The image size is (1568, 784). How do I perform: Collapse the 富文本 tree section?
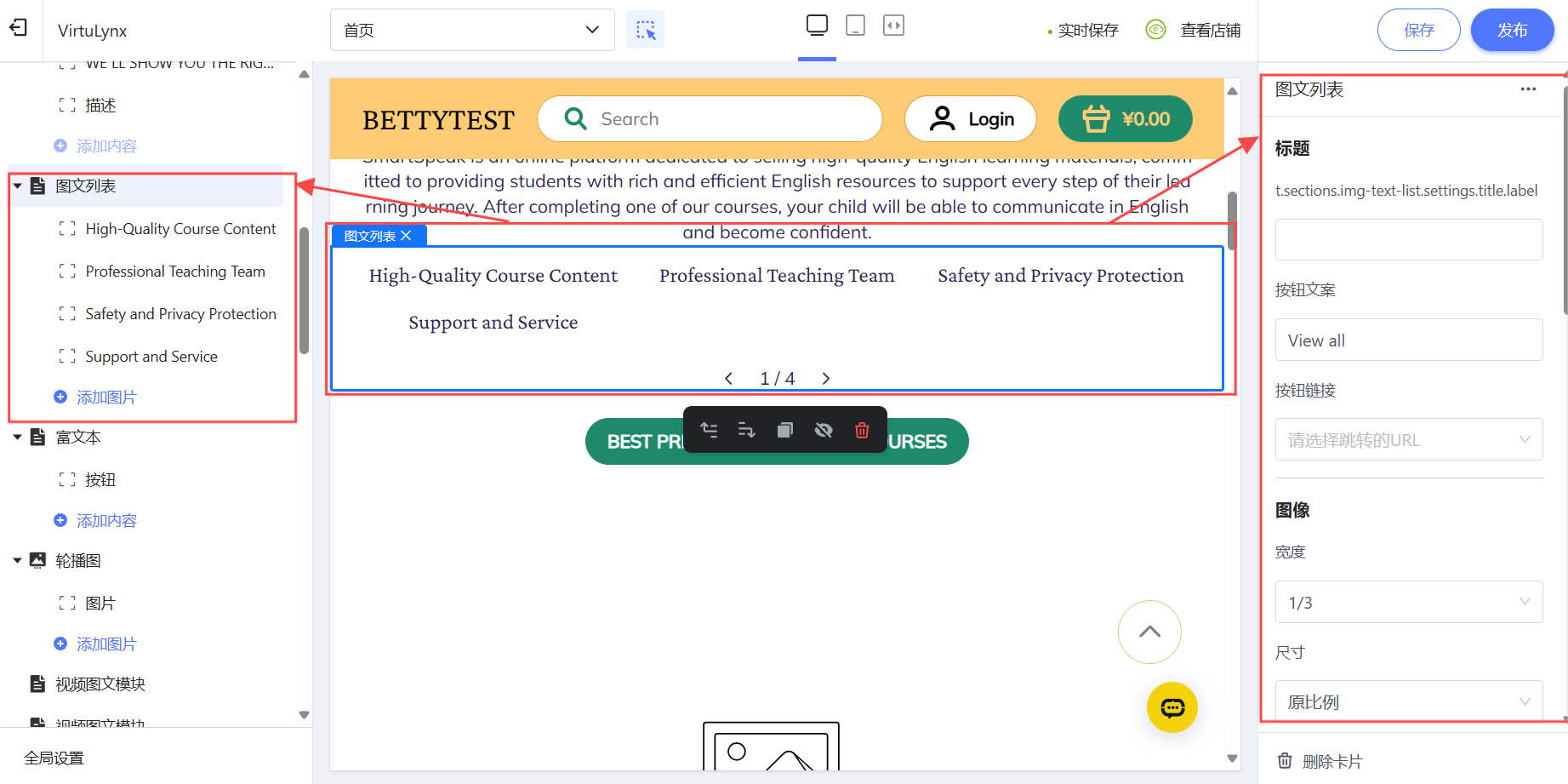[17, 437]
